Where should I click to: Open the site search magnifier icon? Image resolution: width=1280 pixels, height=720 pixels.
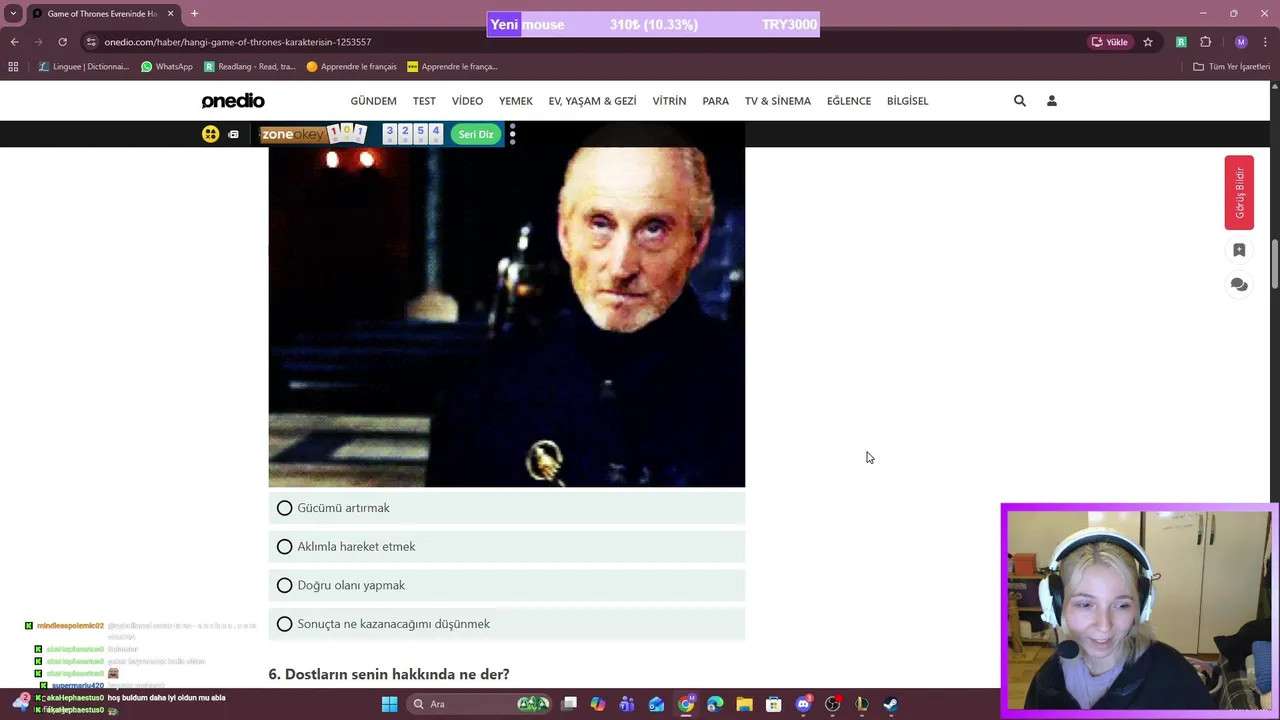click(x=1019, y=101)
